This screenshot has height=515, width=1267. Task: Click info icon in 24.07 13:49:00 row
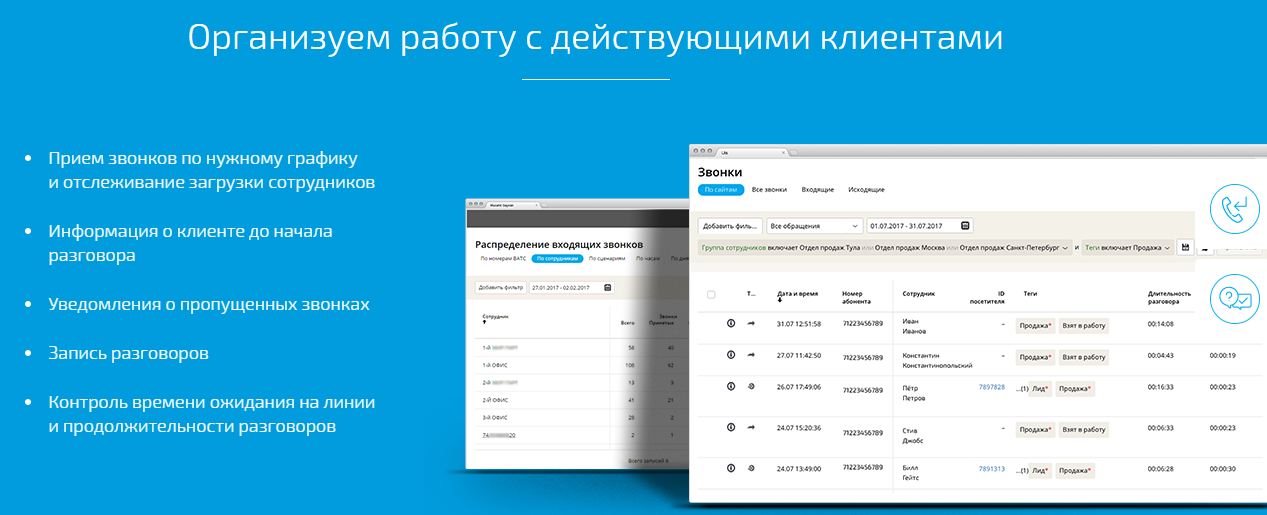tap(731, 468)
